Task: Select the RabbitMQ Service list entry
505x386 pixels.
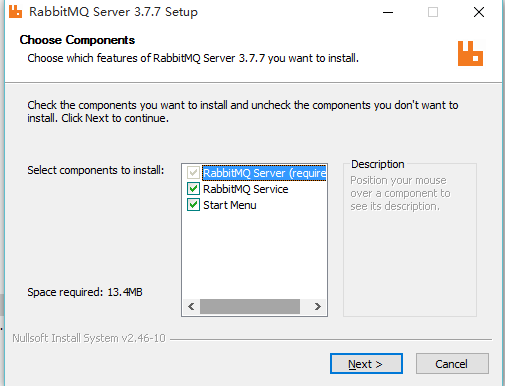Action: click(x=246, y=189)
